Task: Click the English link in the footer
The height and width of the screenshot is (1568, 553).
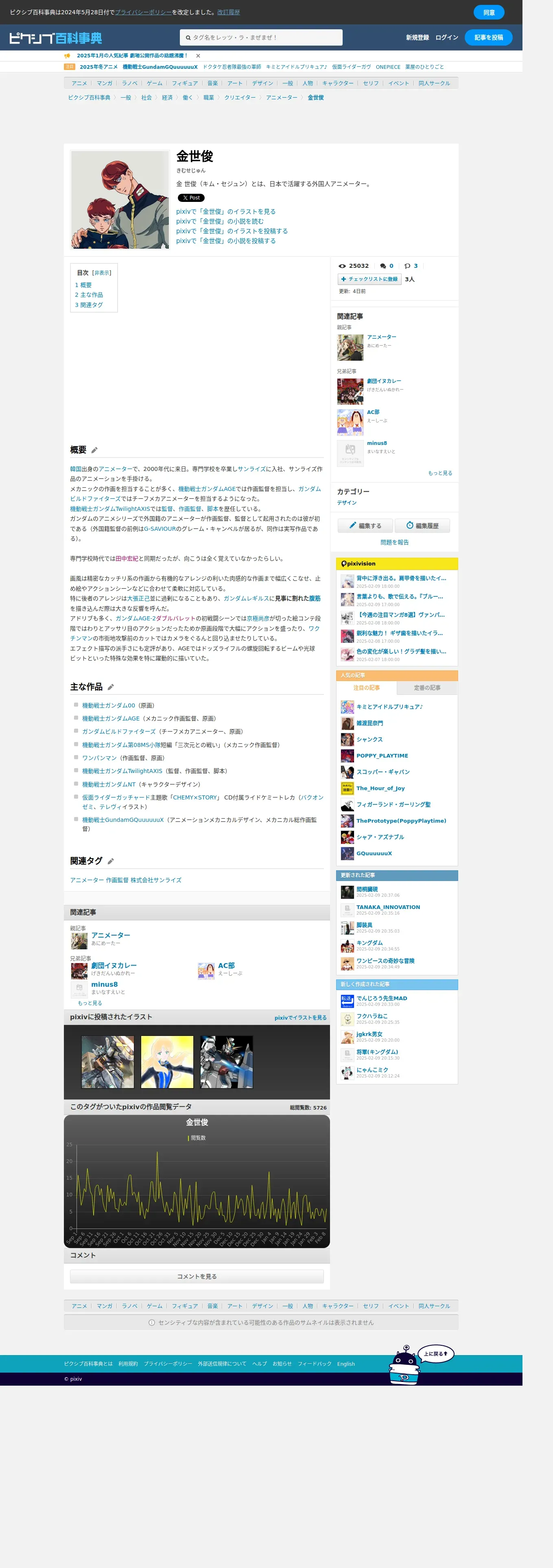Action: [345, 1364]
